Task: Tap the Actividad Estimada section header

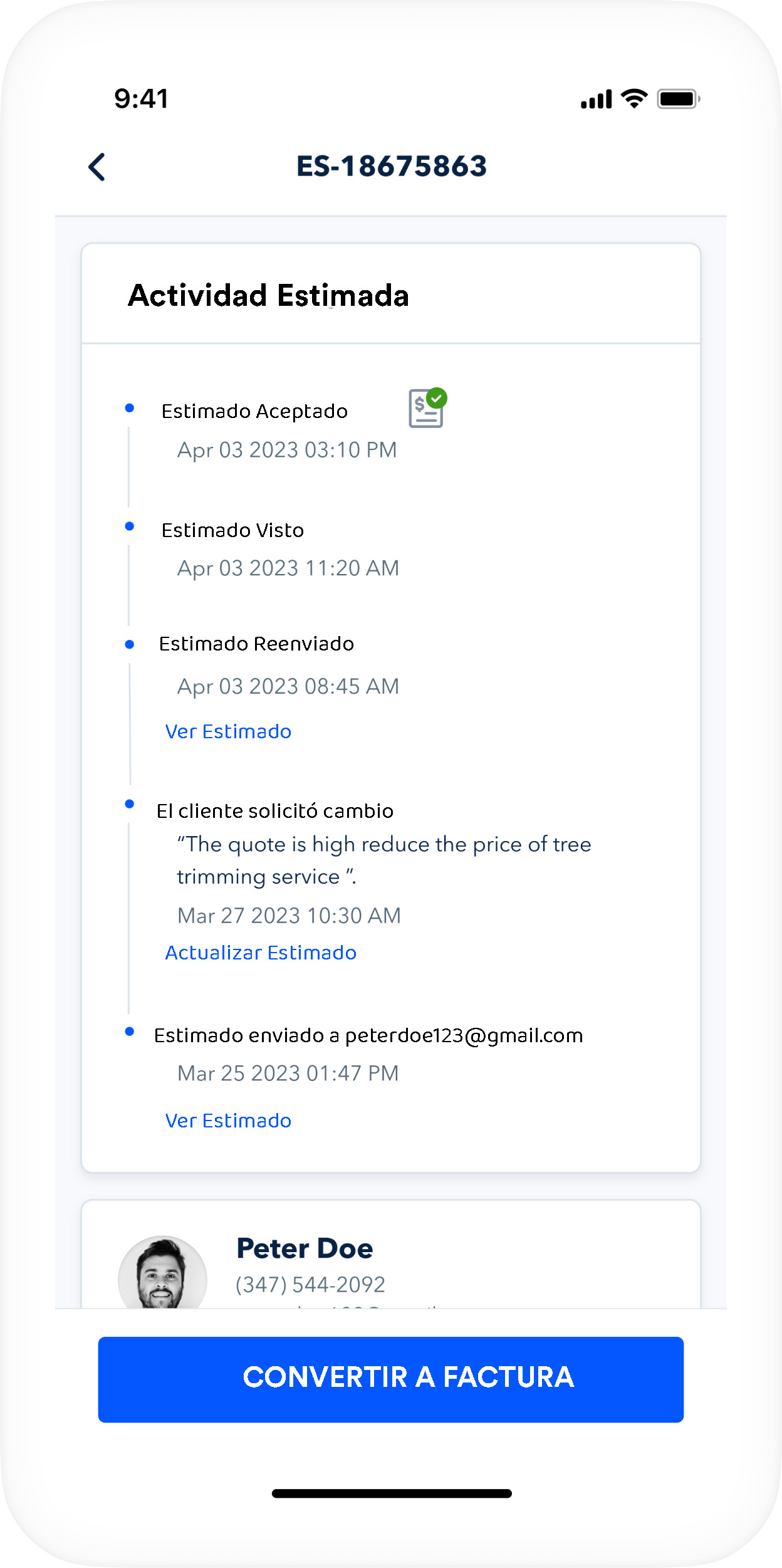Action: coord(268,296)
